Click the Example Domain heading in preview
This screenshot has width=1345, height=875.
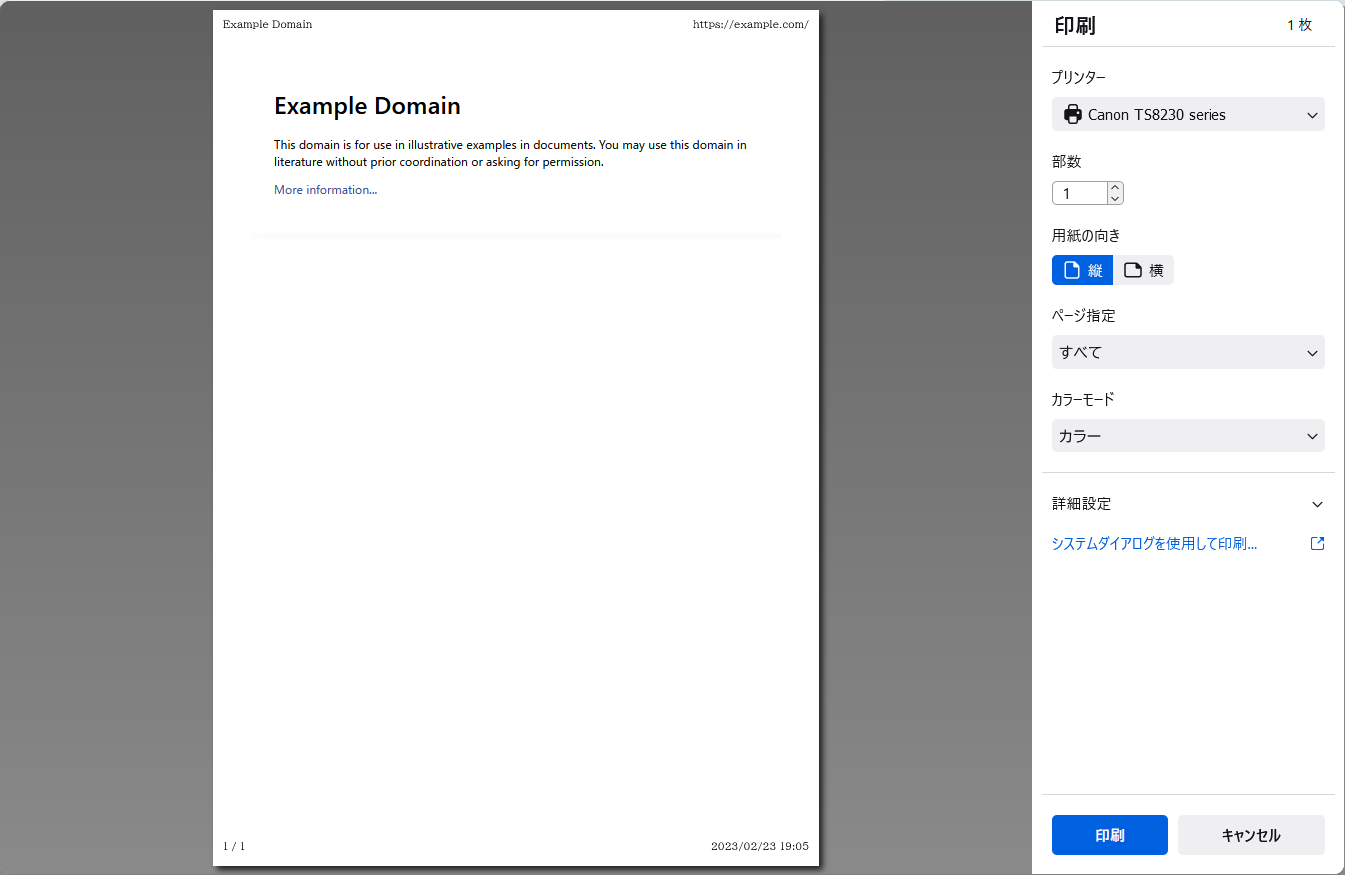[367, 106]
